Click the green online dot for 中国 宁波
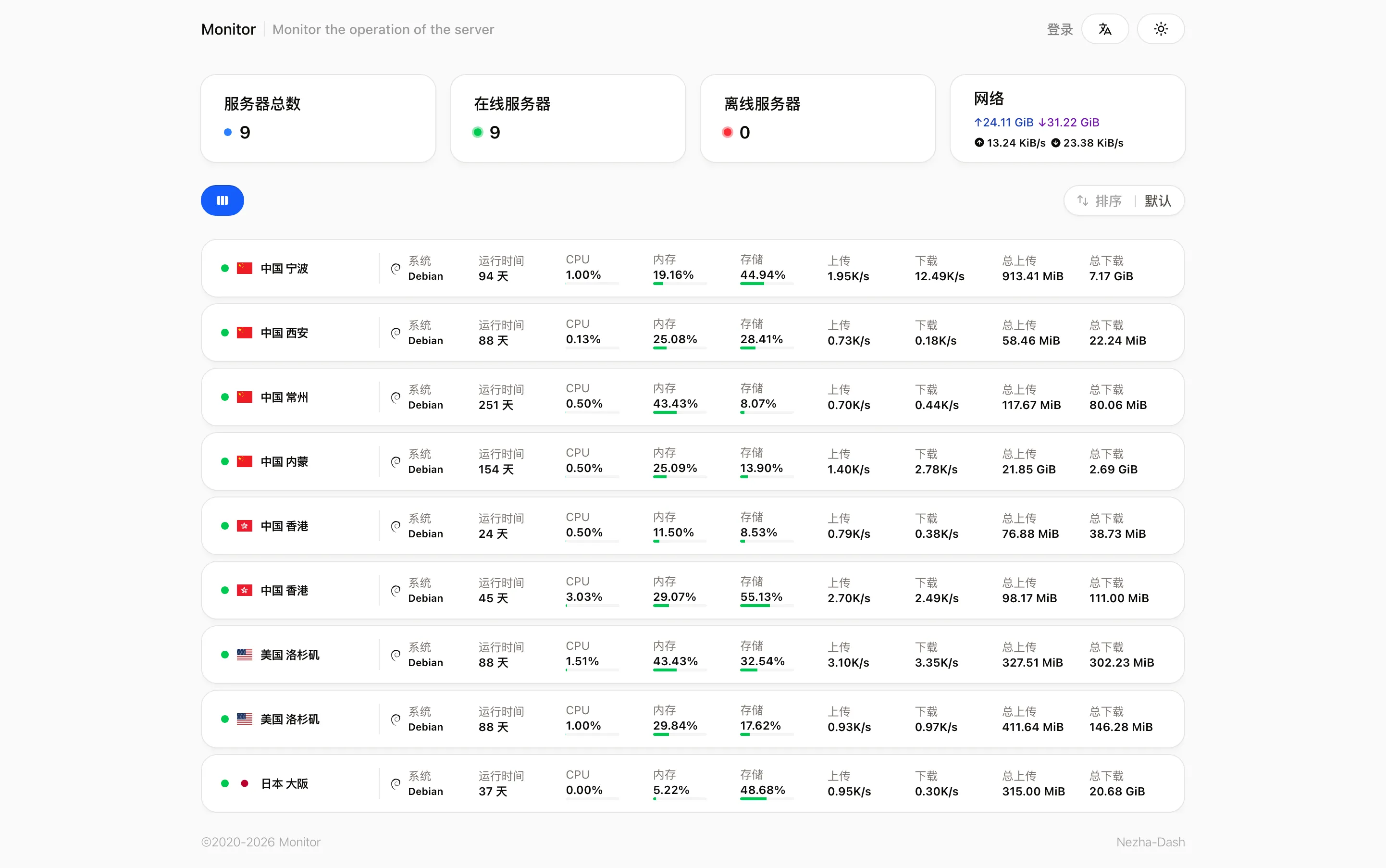 225,269
